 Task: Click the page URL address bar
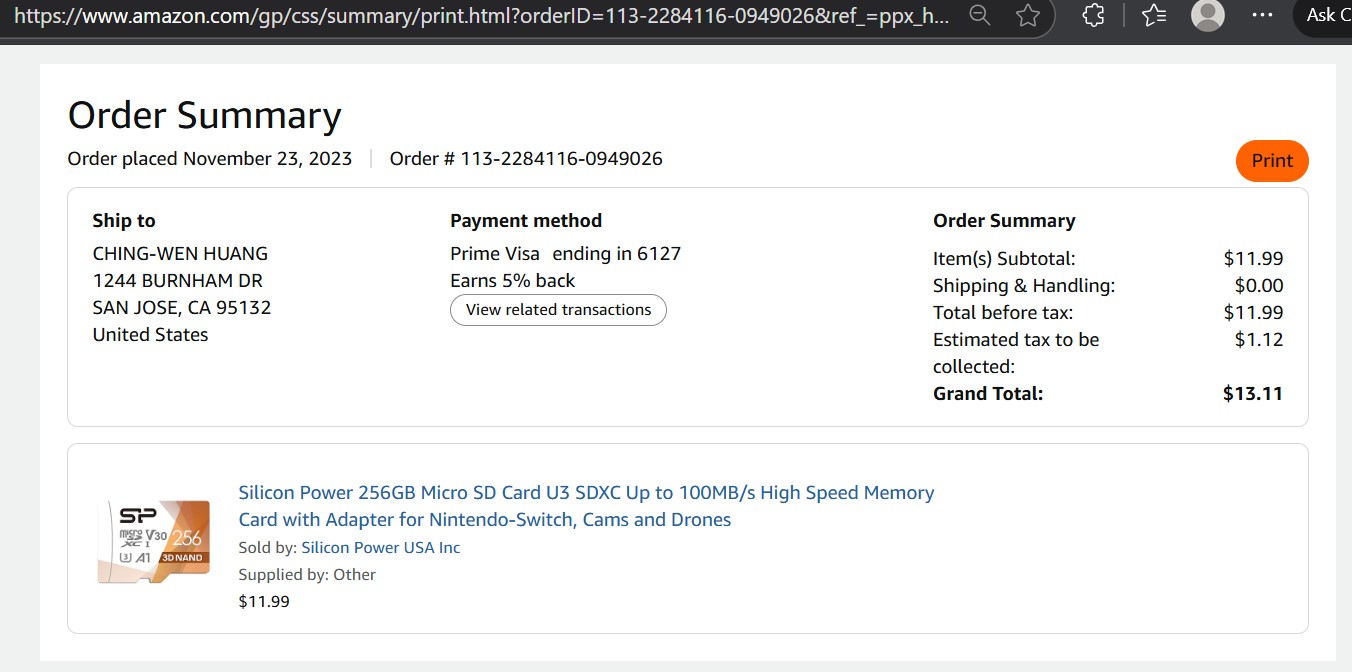480,16
